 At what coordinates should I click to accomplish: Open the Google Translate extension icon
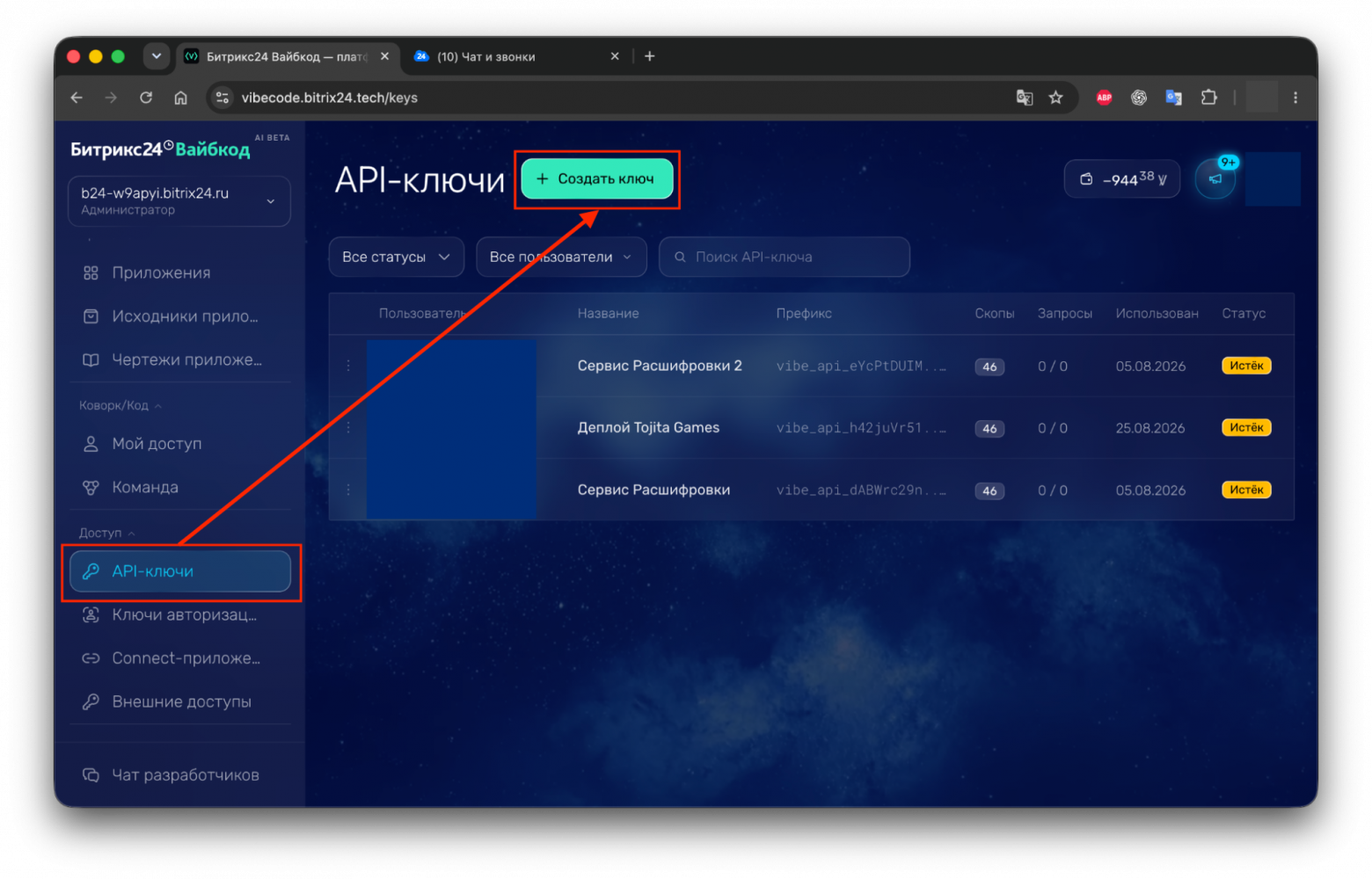coord(1173,98)
